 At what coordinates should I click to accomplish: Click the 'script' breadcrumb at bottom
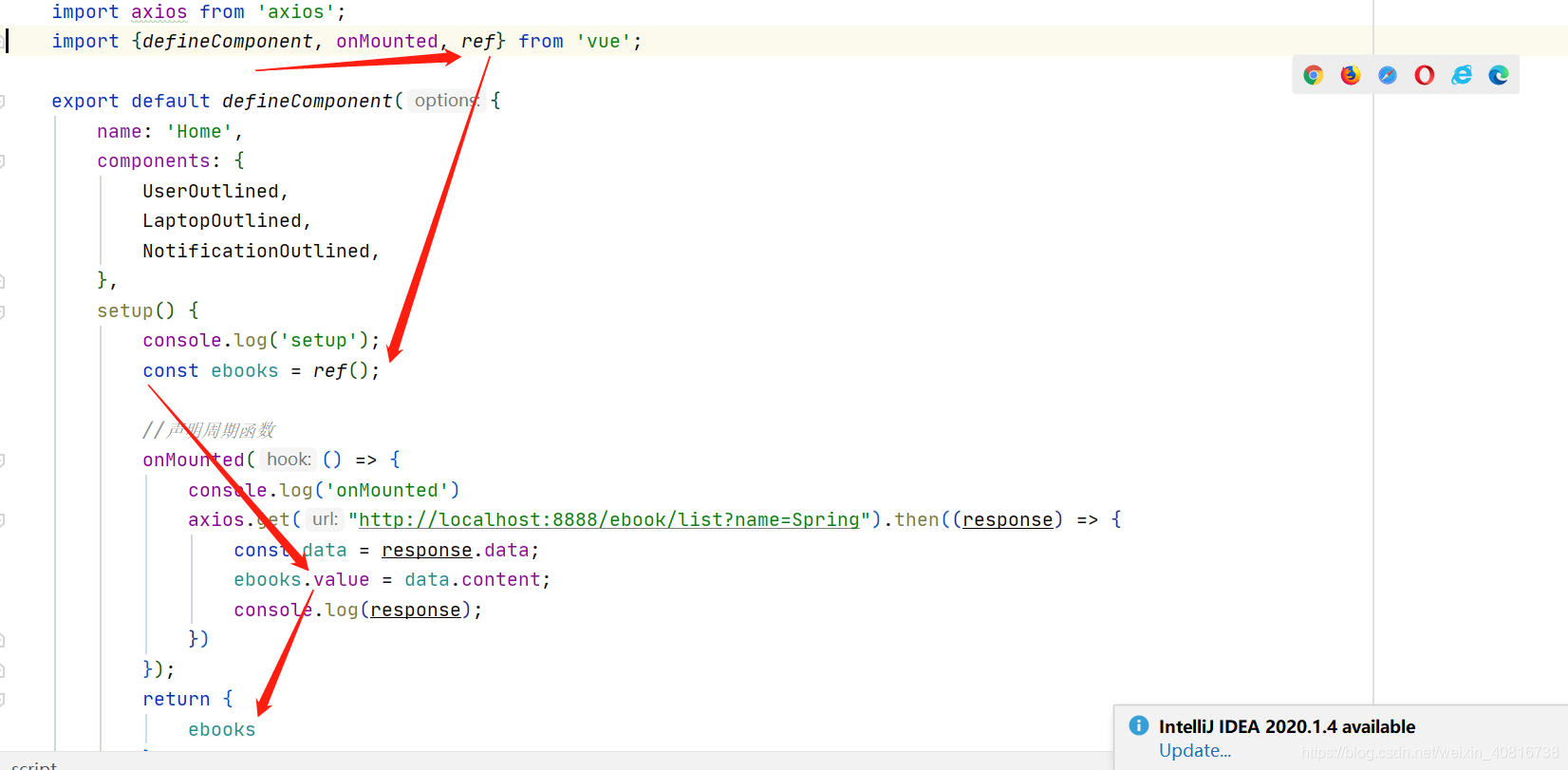pyautogui.click(x=34, y=765)
